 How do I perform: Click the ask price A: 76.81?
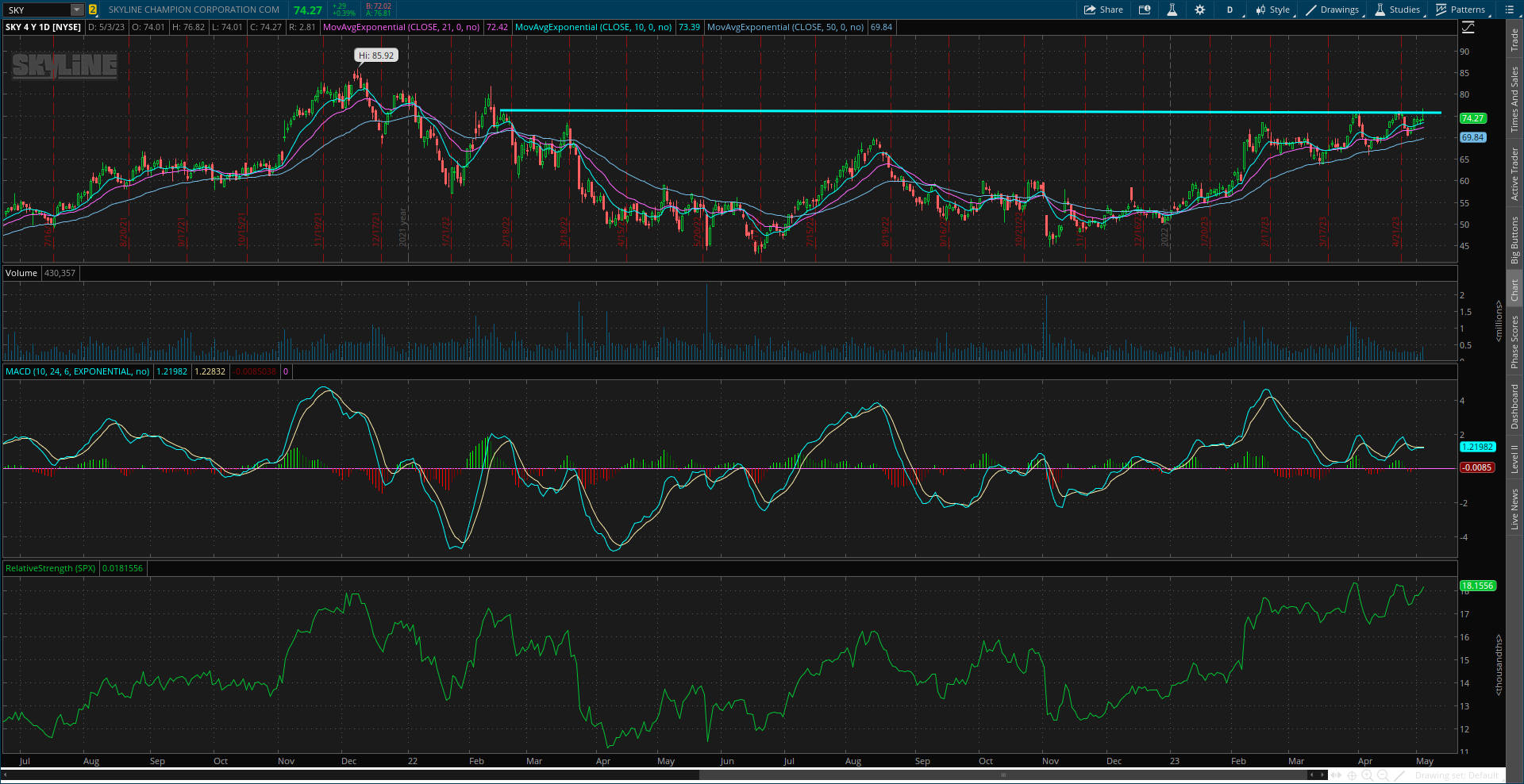[379, 13]
